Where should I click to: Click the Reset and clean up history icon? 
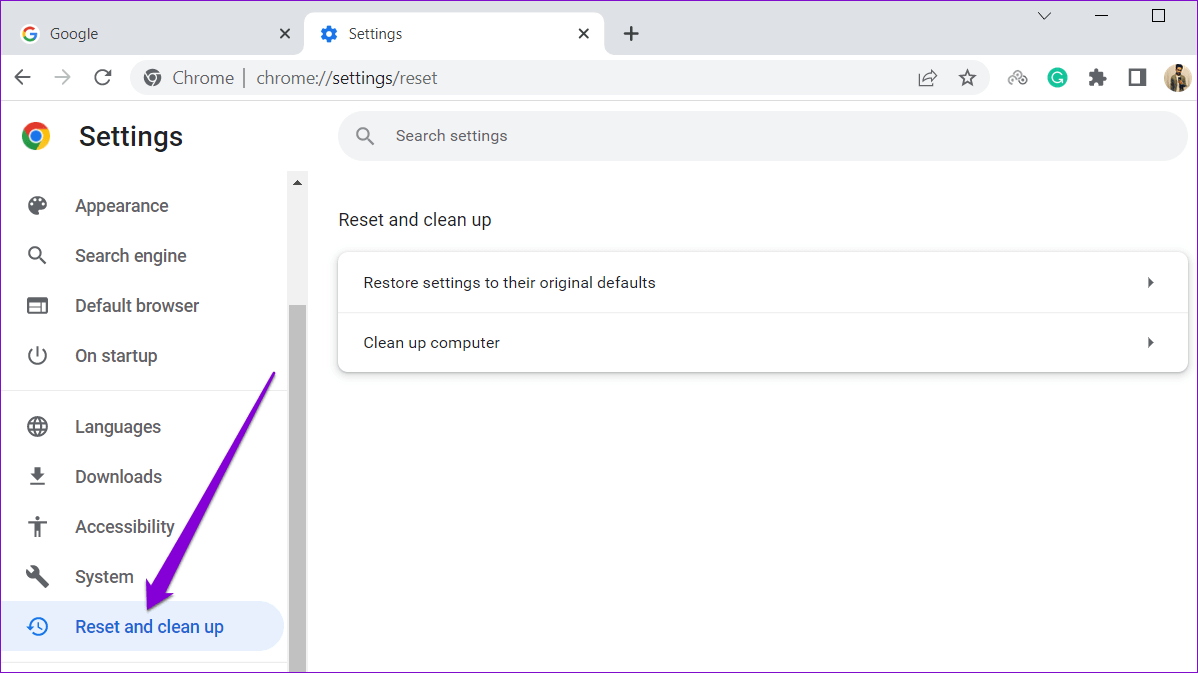pos(37,626)
